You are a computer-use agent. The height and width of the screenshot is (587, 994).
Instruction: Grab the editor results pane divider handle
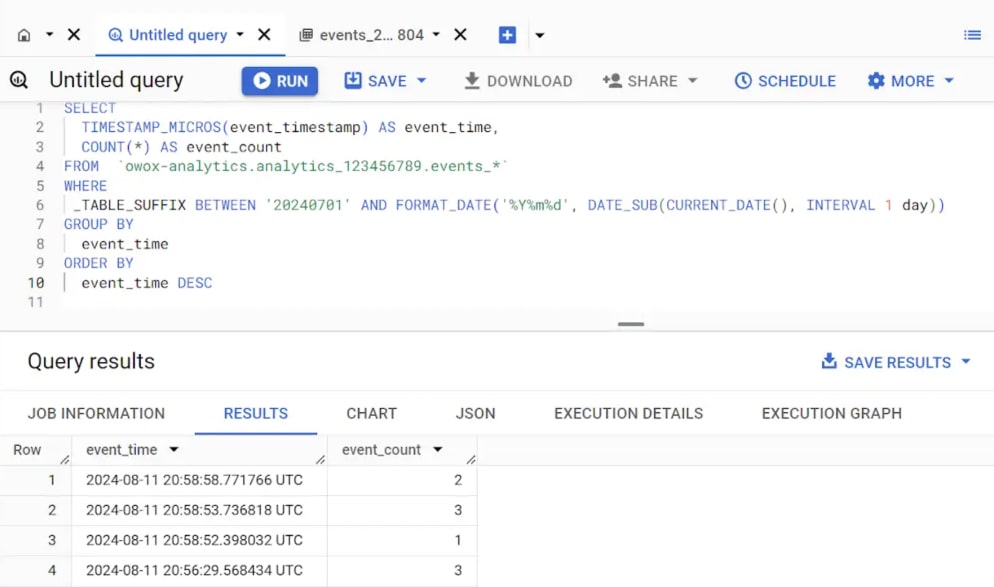(x=631, y=324)
